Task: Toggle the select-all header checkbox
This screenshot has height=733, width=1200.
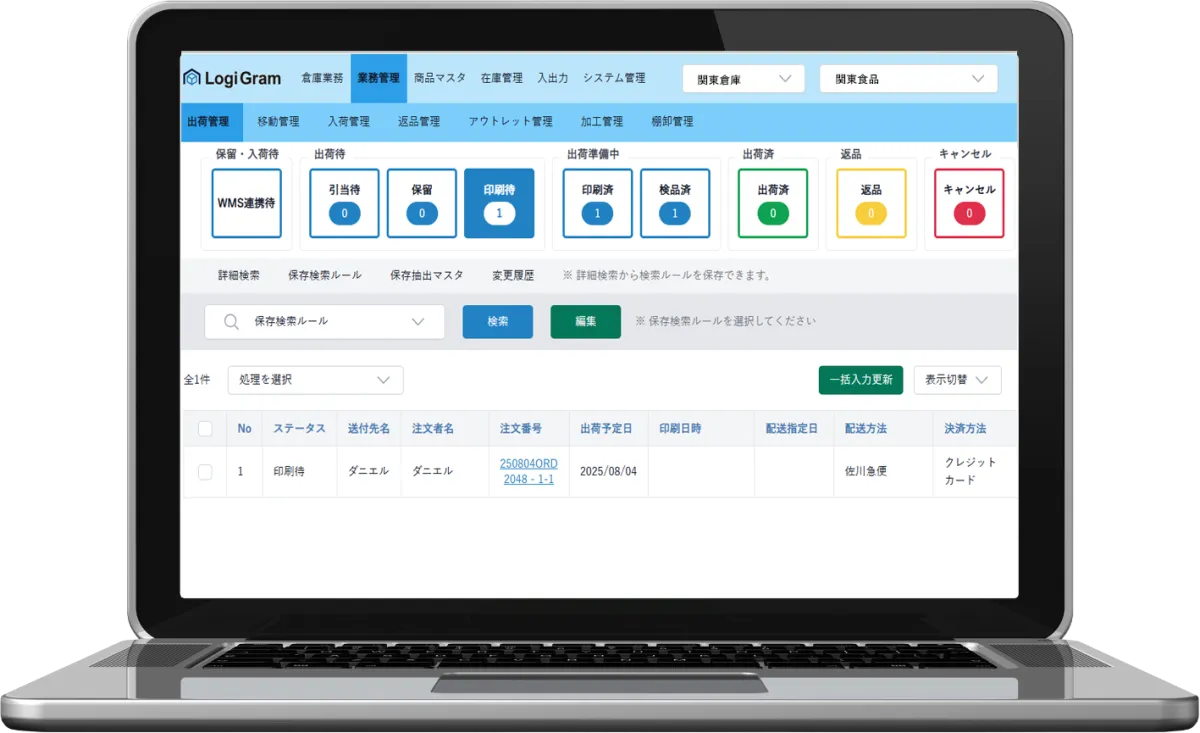Action: [205, 429]
